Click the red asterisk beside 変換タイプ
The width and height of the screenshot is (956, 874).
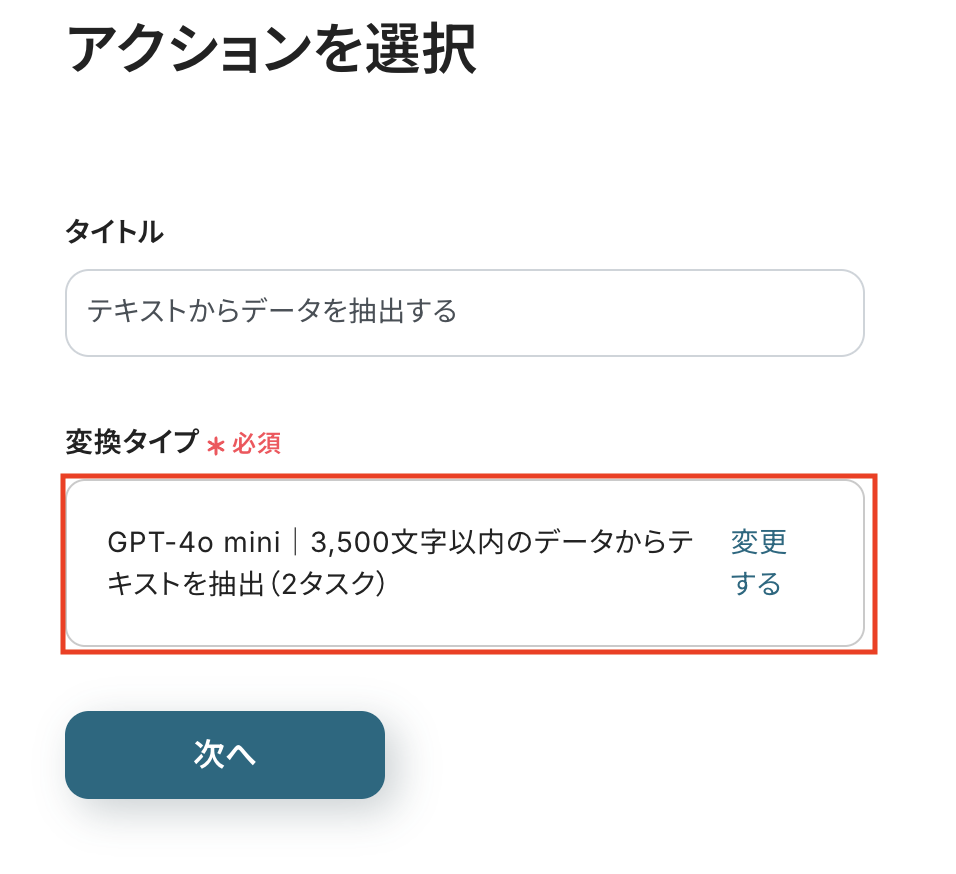(x=215, y=445)
